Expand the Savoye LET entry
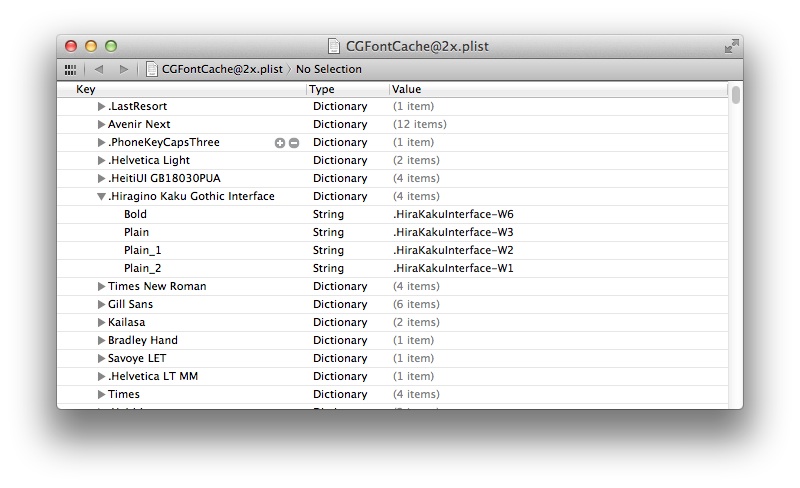This screenshot has width=800, height=488. [x=101, y=358]
